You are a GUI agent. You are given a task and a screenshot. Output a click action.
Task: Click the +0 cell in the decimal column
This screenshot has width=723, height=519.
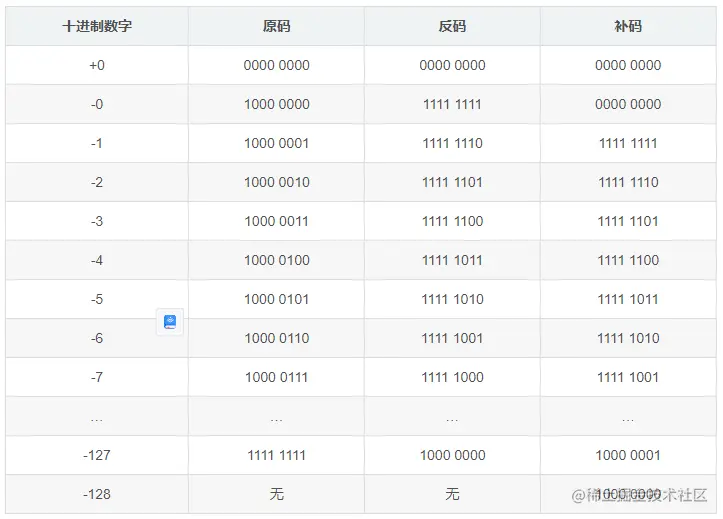(x=97, y=65)
